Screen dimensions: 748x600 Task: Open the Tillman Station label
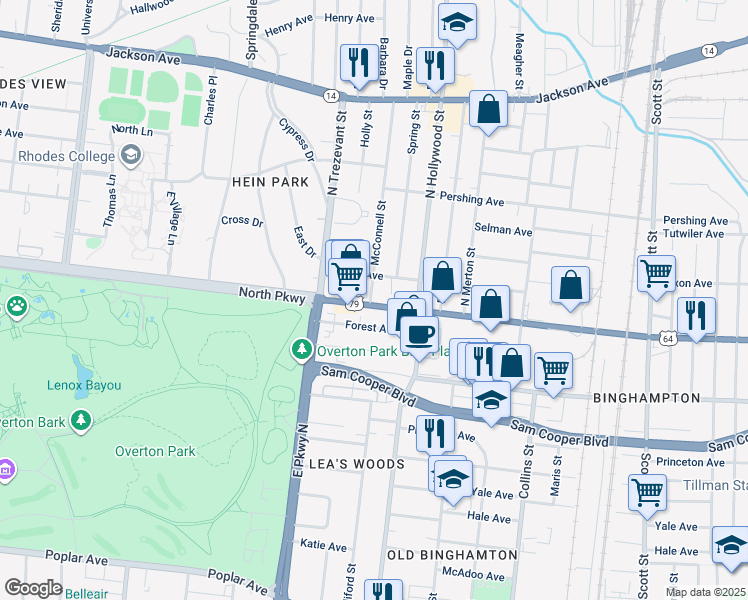click(715, 486)
